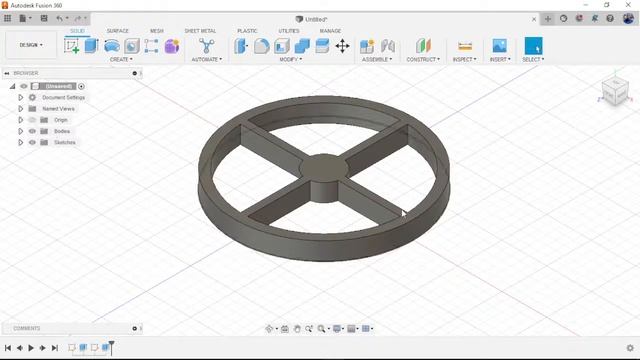The height and width of the screenshot is (360, 640).
Task: Click the ViewCube orientation cube
Action: coord(615,92)
